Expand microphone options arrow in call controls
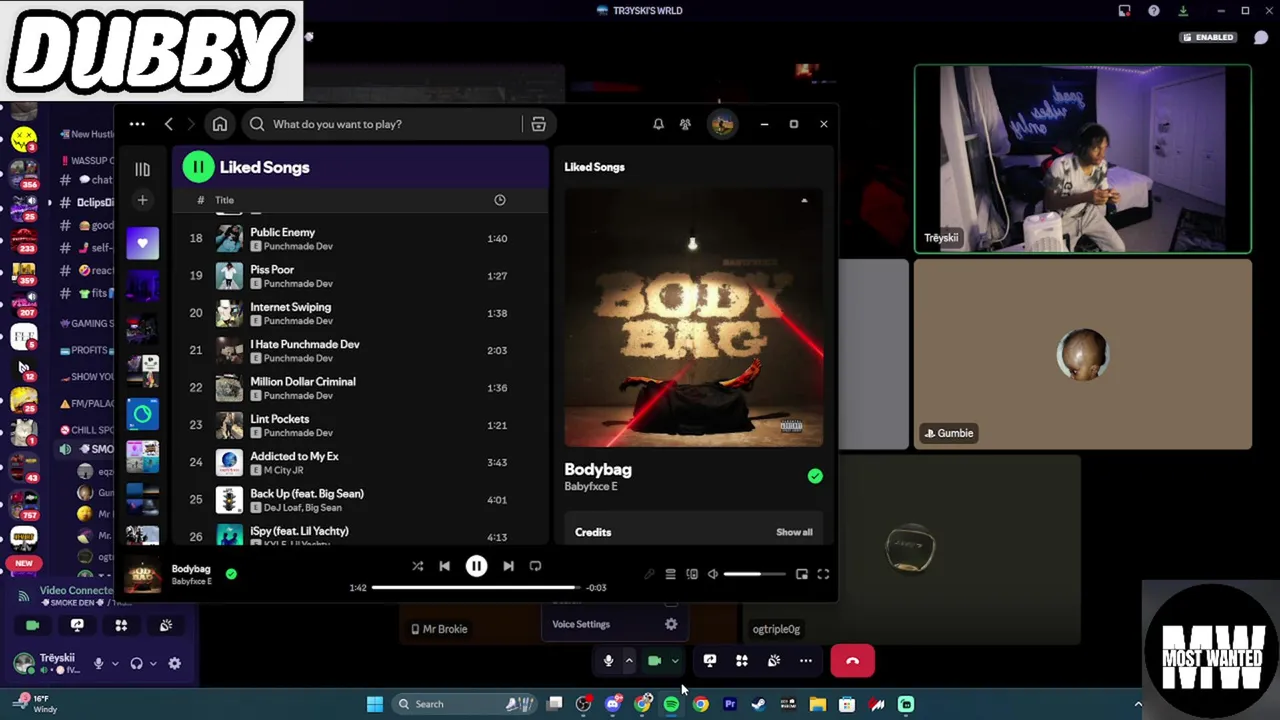Screen dimensions: 1280x720 coord(629,661)
